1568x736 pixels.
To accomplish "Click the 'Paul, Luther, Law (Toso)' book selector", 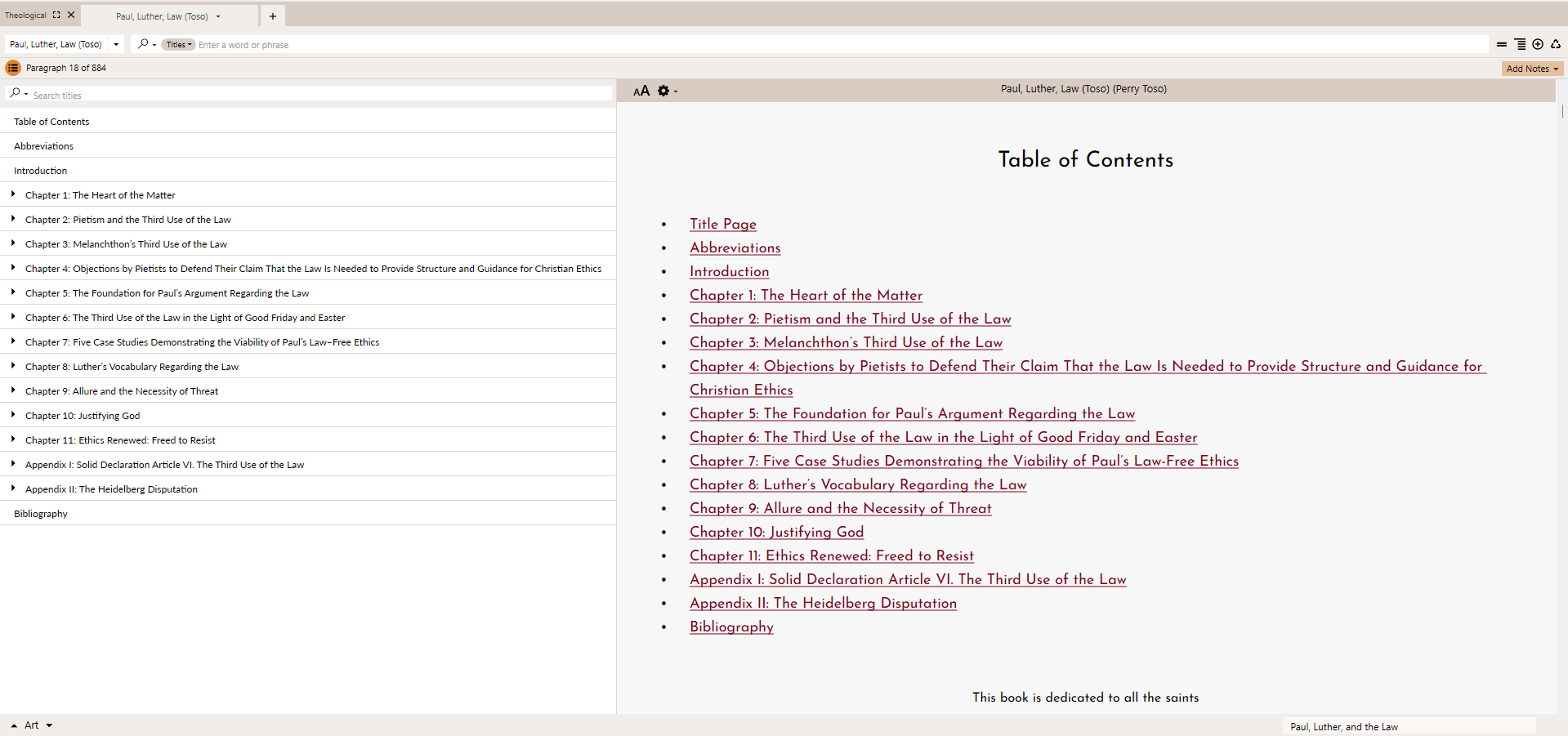I will click(x=56, y=44).
